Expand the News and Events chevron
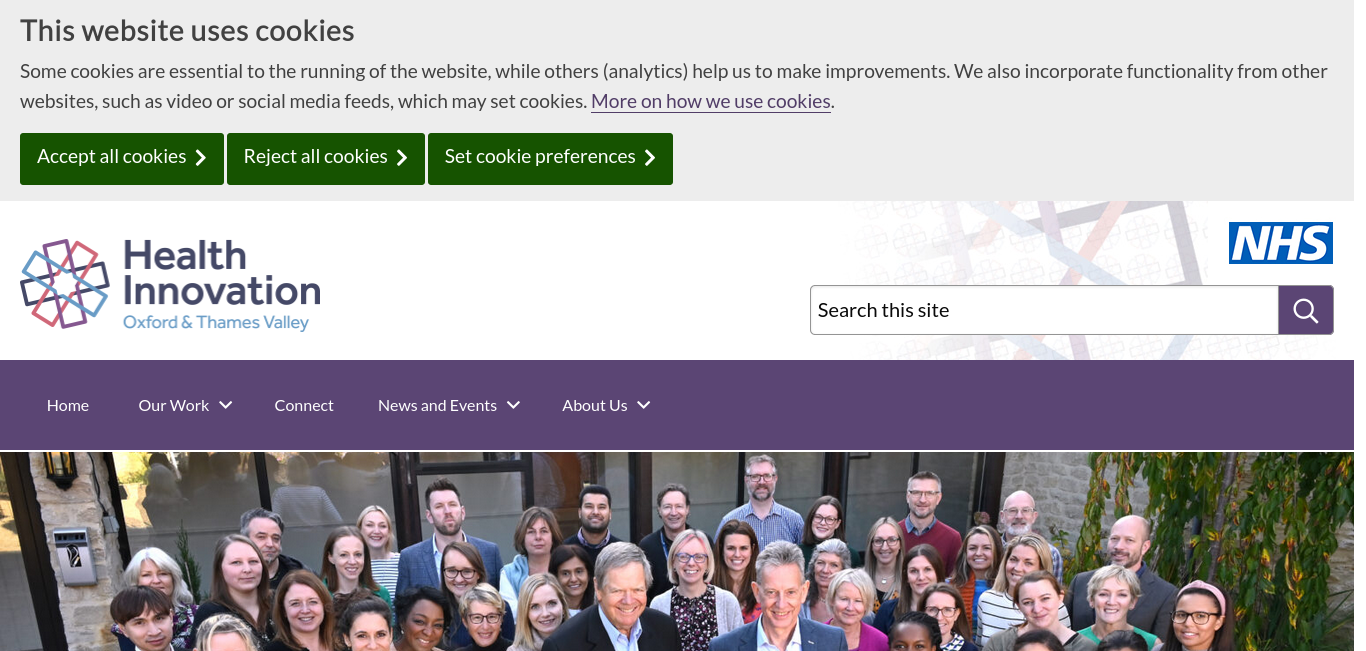This screenshot has height=651, width=1366. [514, 405]
